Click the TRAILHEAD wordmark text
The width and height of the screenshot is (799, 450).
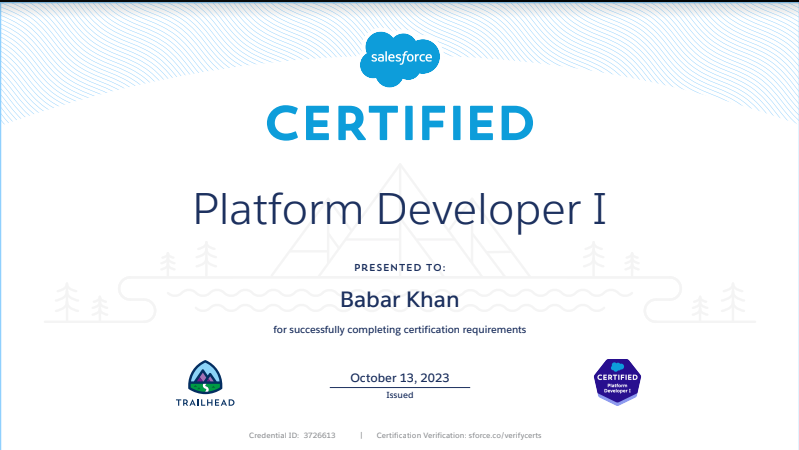click(x=205, y=403)
